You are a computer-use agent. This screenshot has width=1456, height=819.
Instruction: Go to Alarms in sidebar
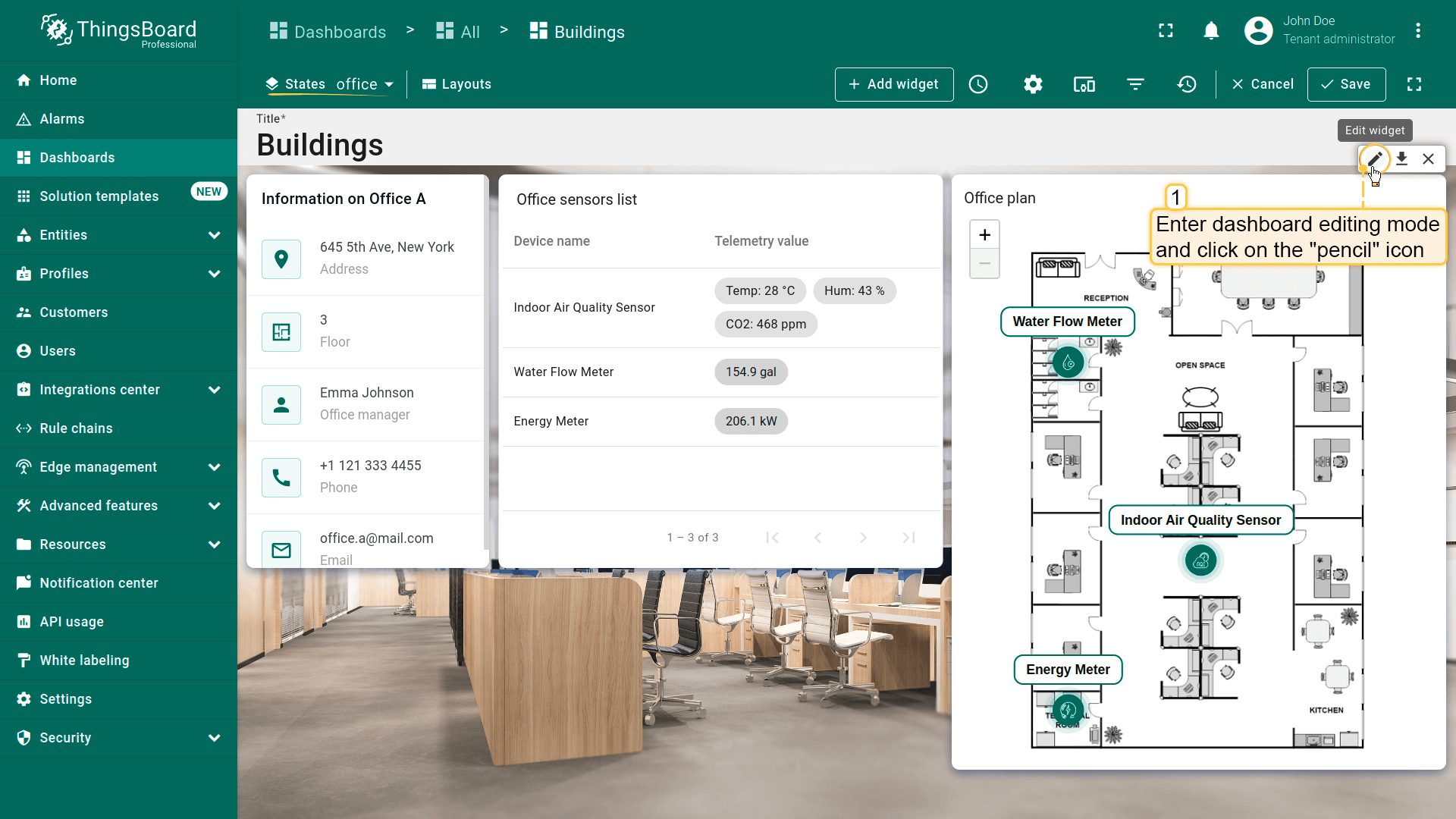click(62, 119)
